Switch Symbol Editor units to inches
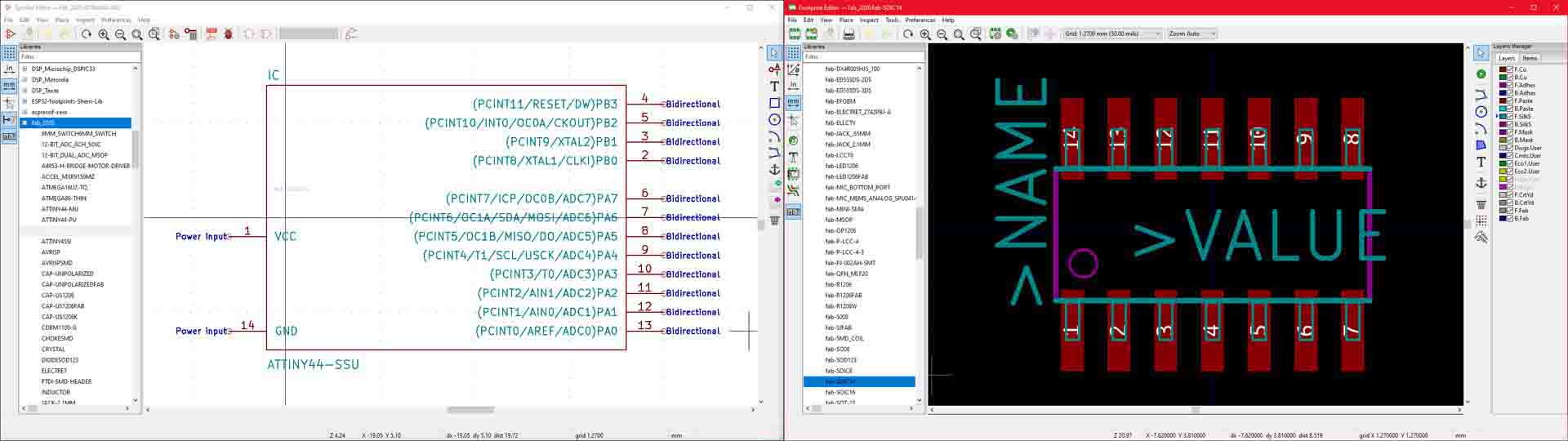The width and height of the screenshot is (1568, 441). (x=9, y=69)
